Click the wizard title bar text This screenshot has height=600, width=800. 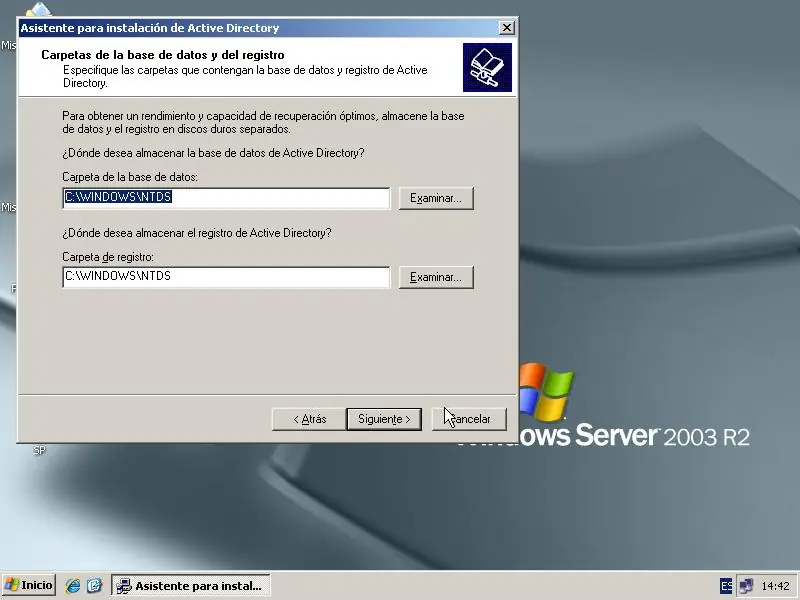click(x=149, y=28)
